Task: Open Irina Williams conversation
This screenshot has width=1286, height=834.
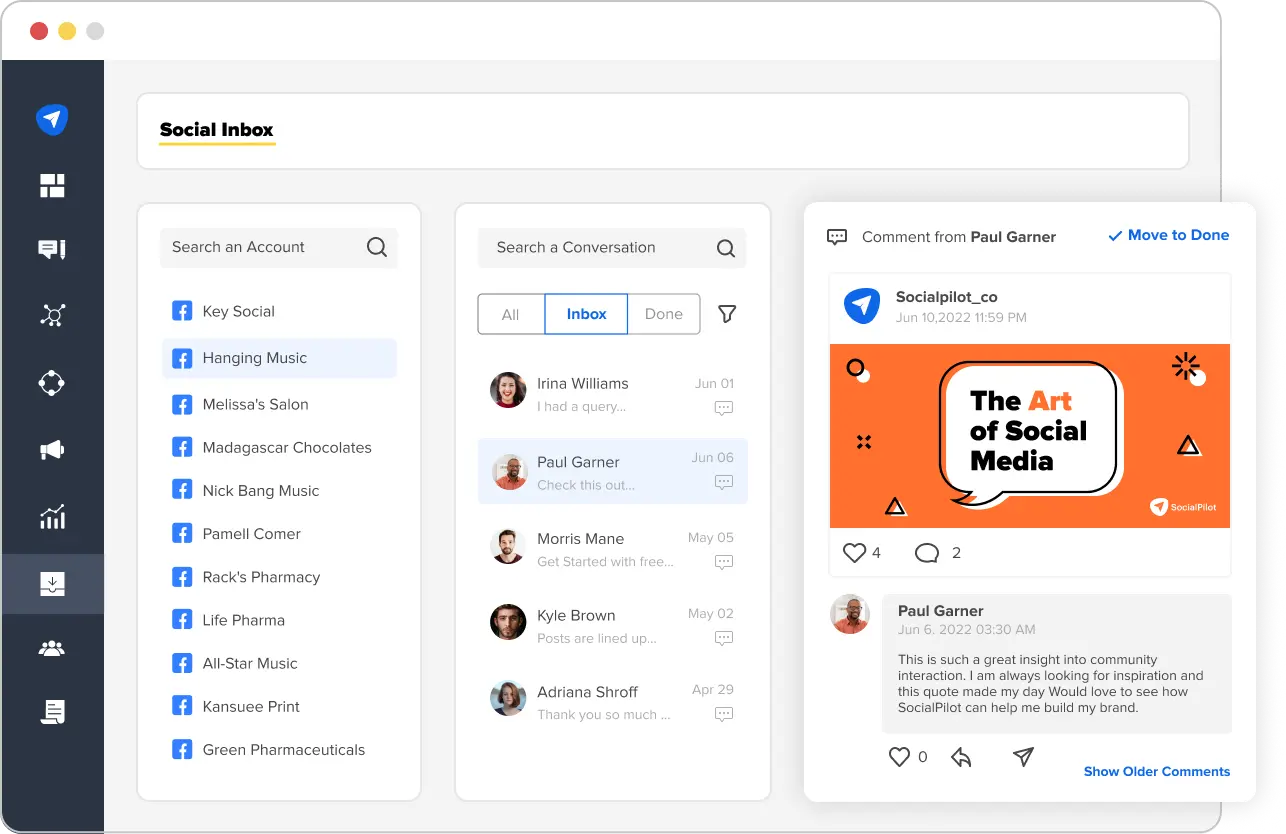Action: point(612,394)
